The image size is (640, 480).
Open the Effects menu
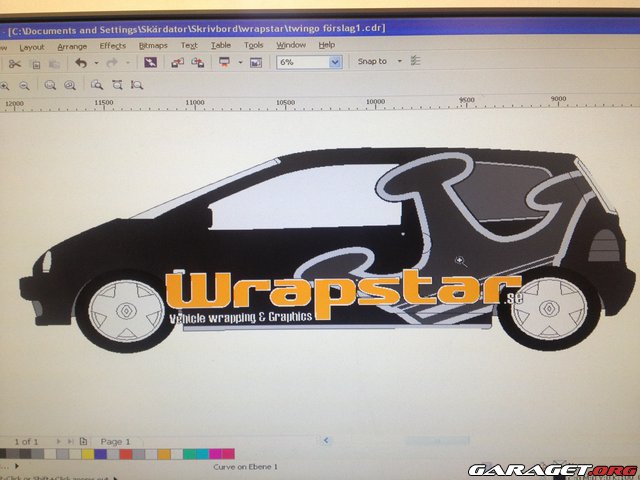113,46
